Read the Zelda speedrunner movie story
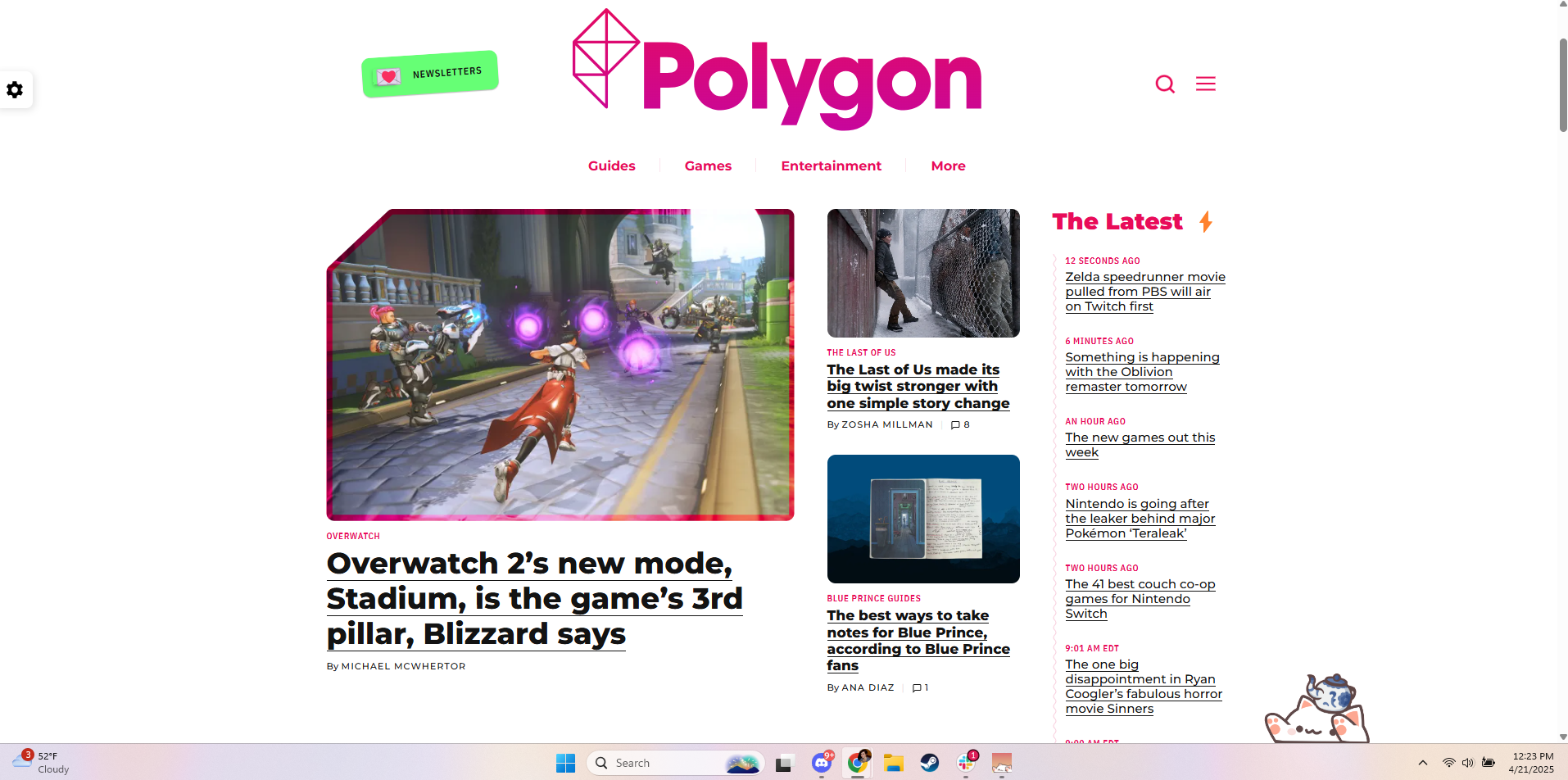This screenshot has width=1568, height=780. [1144, 292]
